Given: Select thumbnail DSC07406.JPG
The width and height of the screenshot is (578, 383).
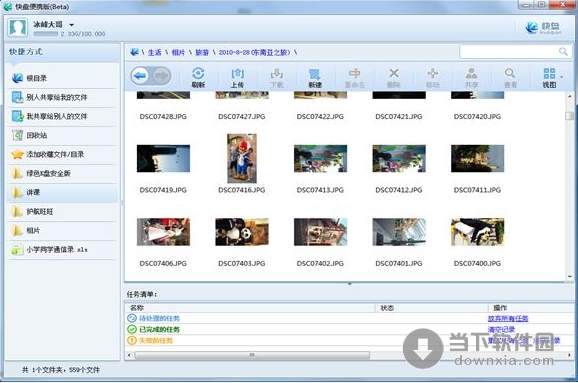Looking at the screenshot, I should pyautogui.click(x=163, y=232).
